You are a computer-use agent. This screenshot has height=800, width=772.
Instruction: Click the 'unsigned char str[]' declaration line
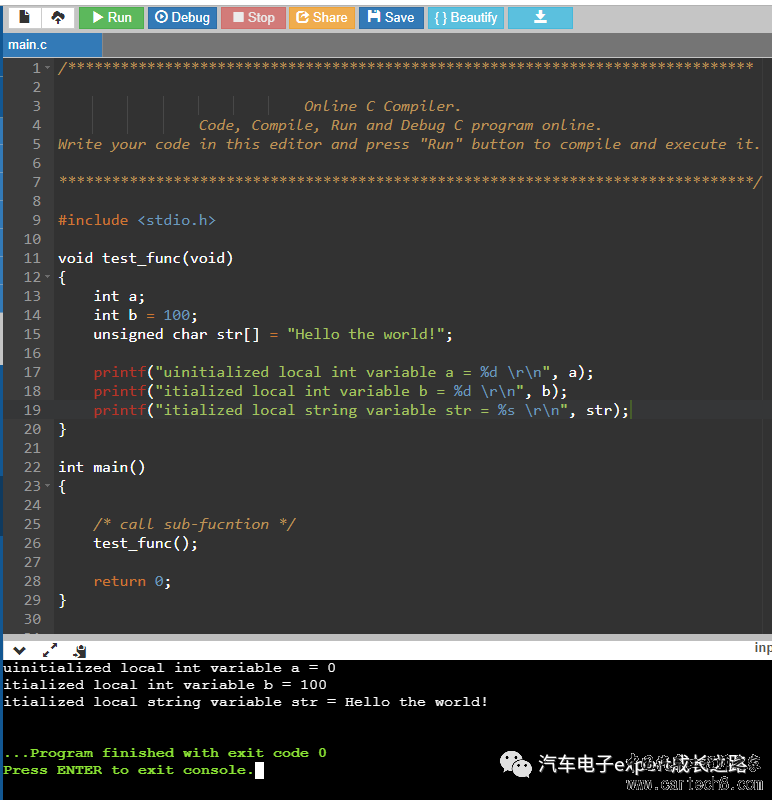pos(272,334)
